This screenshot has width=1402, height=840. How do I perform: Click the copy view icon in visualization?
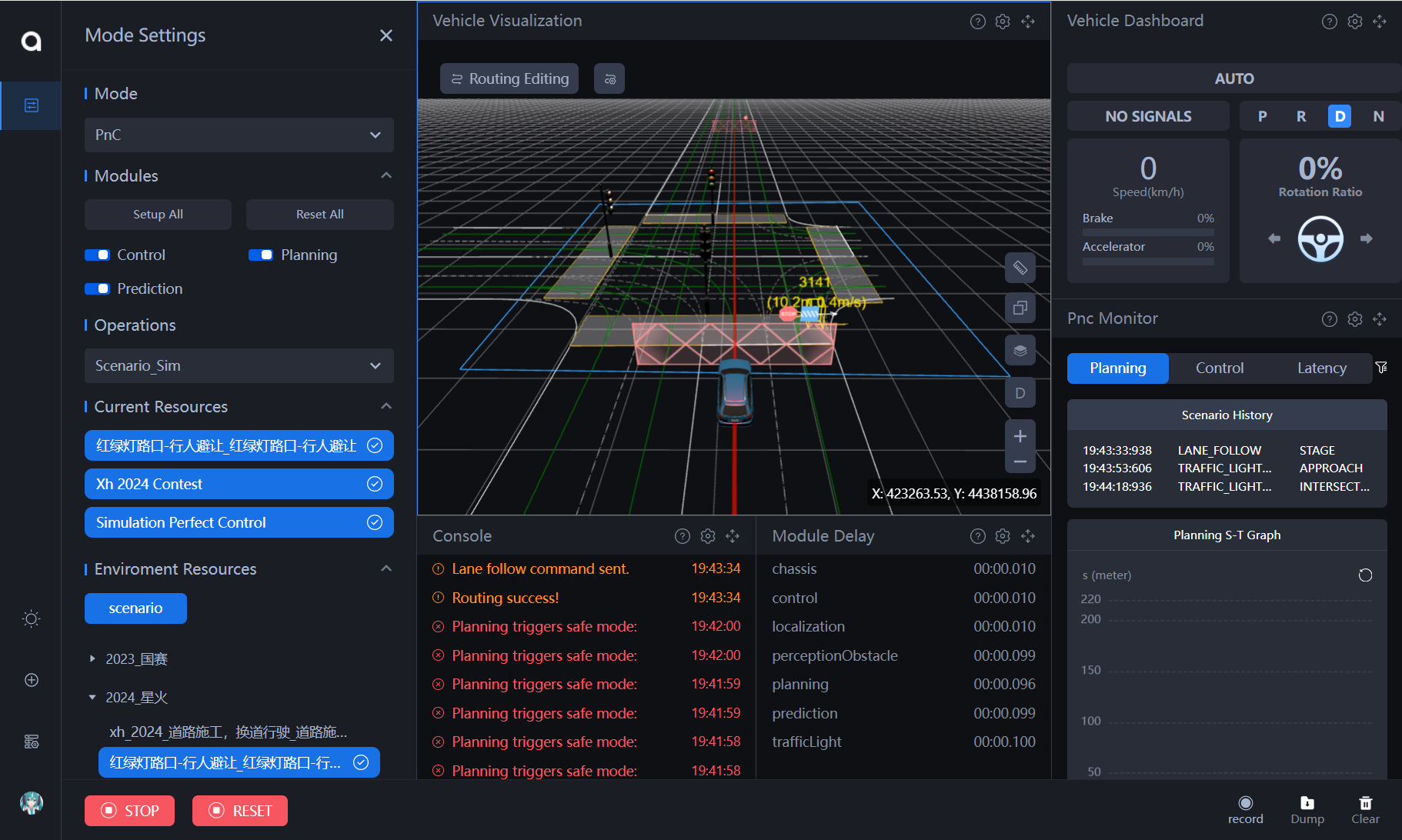coord(1020,308)
